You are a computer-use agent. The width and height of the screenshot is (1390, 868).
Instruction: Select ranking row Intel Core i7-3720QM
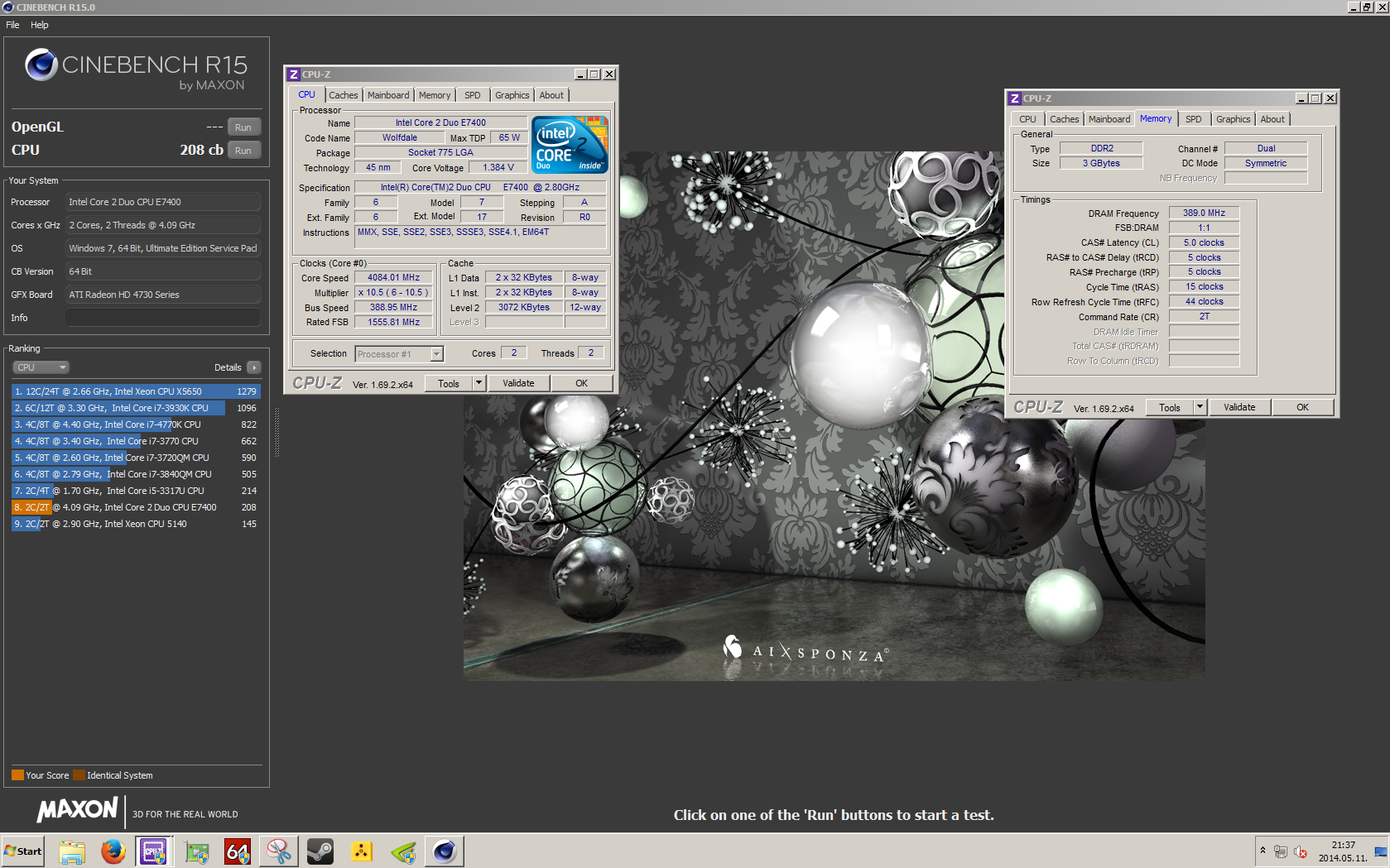(136, 458)
